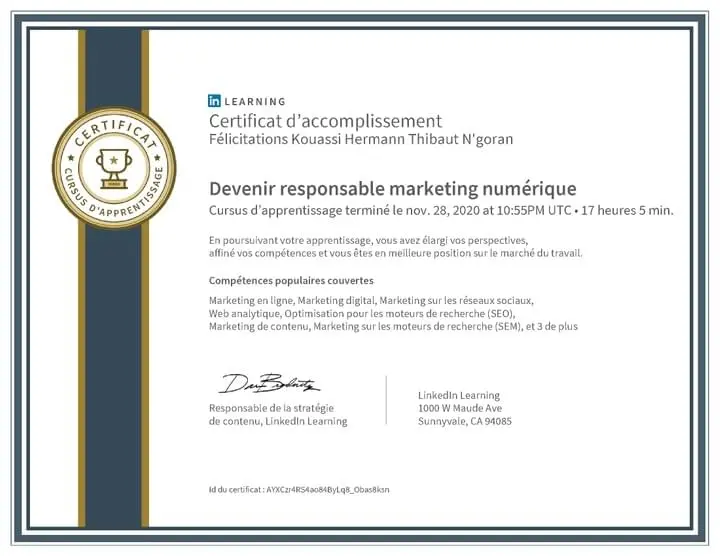The width and height of the screenshot is (720, 556).
Task: Click the title 'Devenir responsable marketing numérique'
Action: coord(393,188)
